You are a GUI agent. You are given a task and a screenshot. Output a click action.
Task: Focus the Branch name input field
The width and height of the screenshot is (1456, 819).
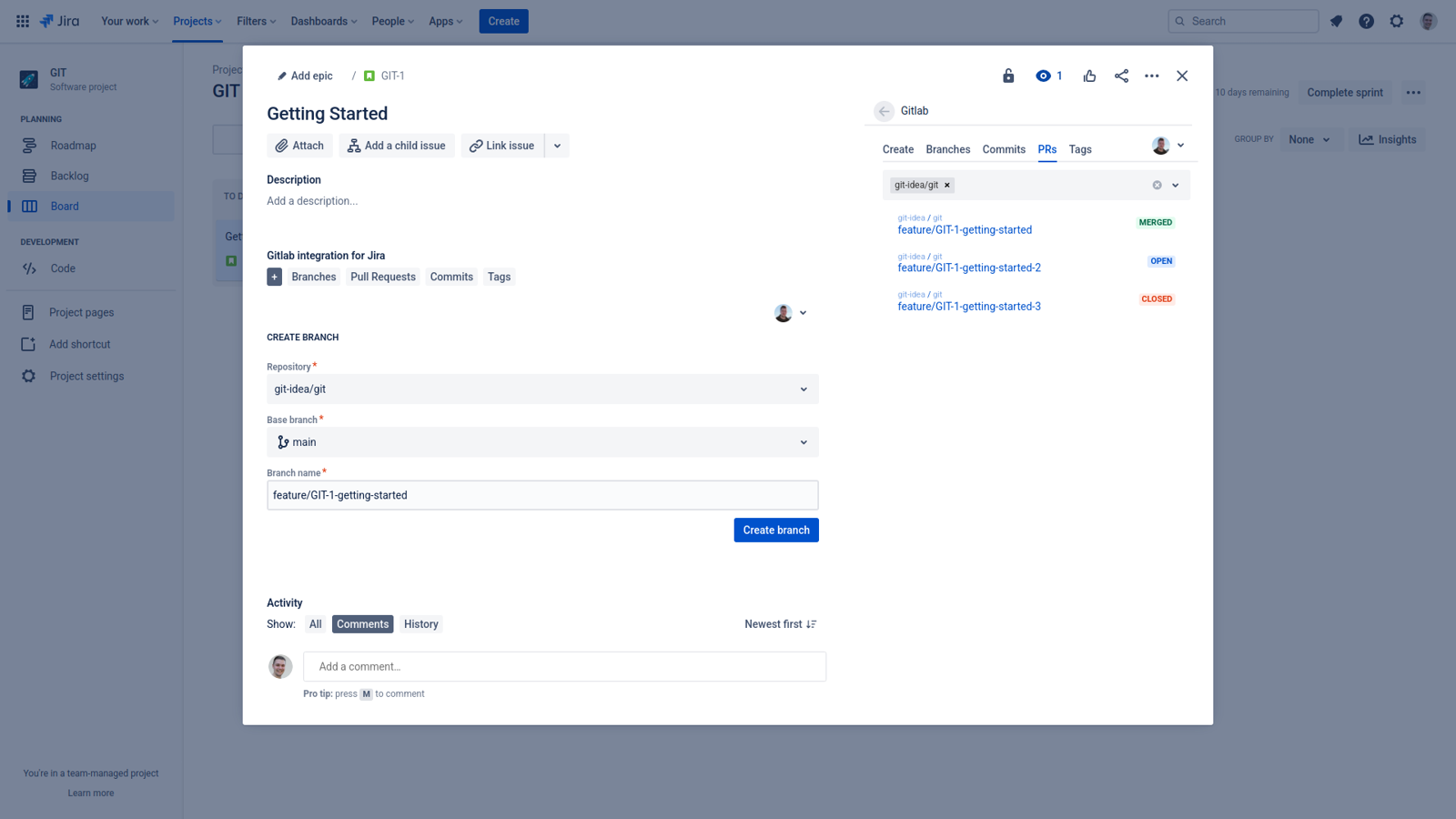542,495
